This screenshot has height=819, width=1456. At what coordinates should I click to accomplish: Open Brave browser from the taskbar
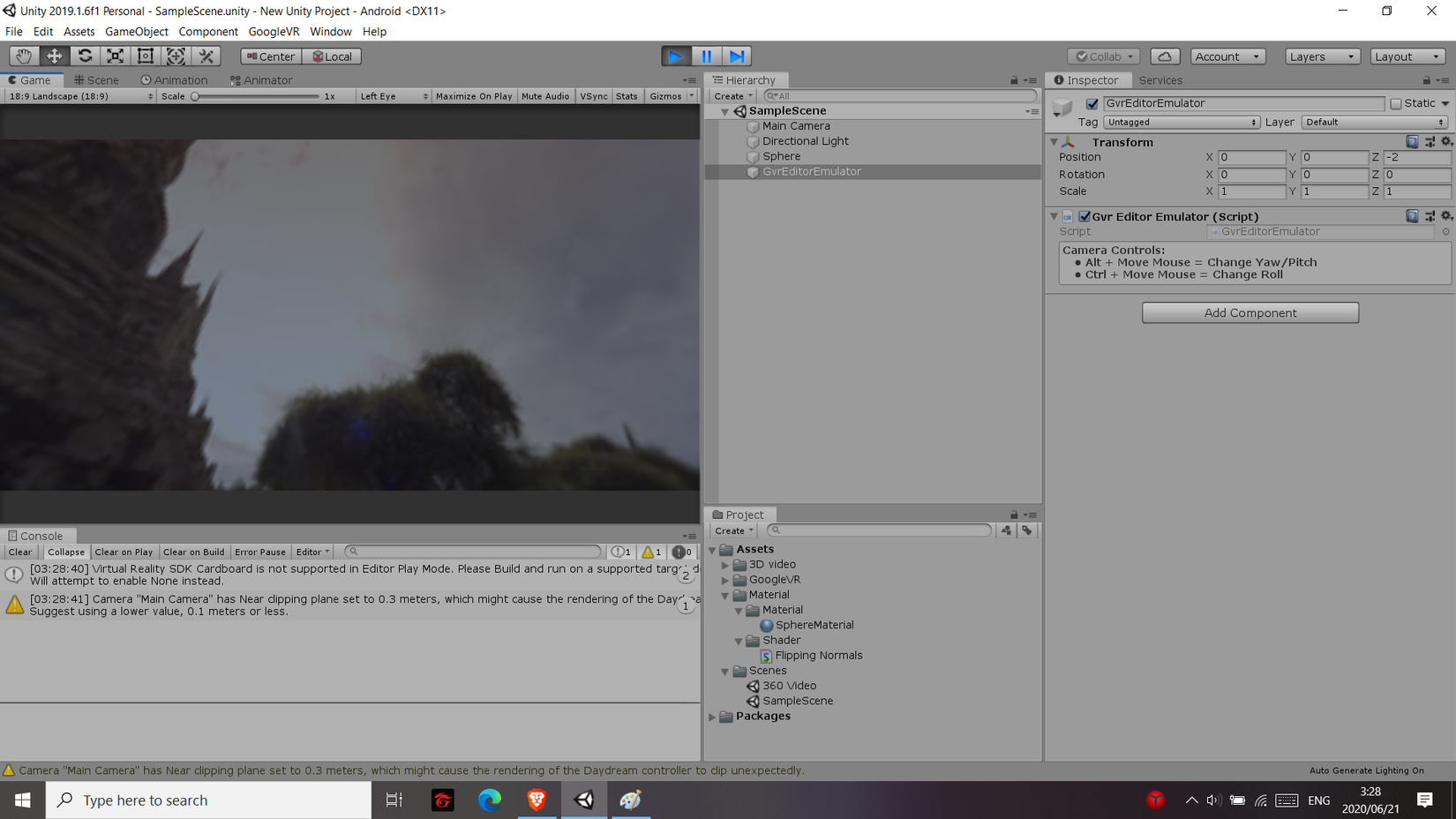point(537,800)
